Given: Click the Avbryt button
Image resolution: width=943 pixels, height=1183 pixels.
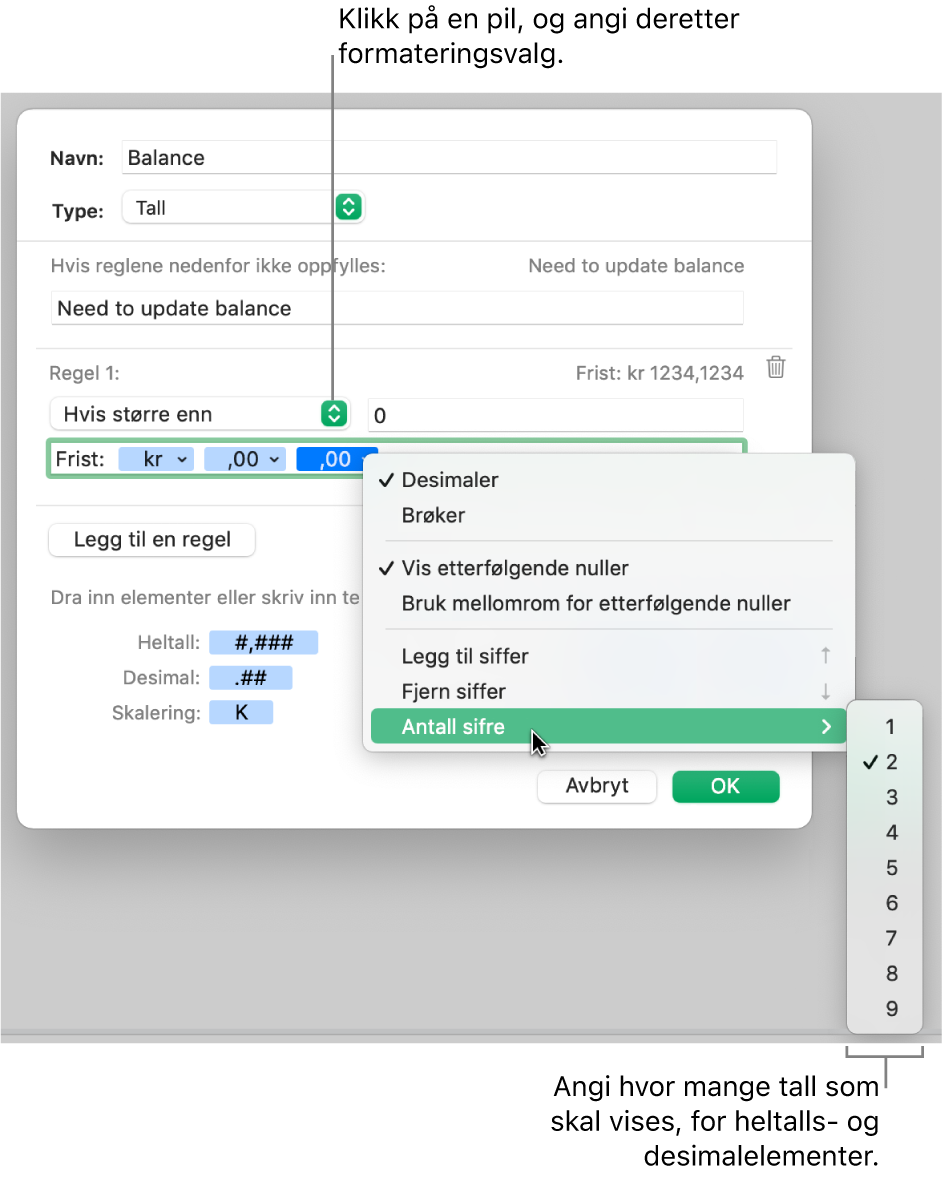Looking at the screenshot, I should (597, 786).
